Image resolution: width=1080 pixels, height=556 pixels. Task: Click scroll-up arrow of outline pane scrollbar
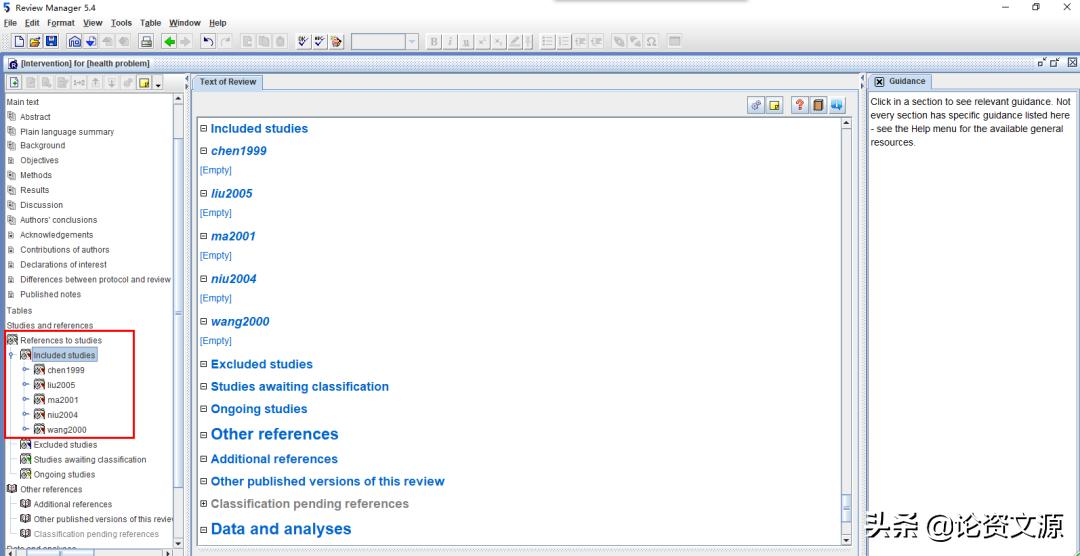[178, 99]
